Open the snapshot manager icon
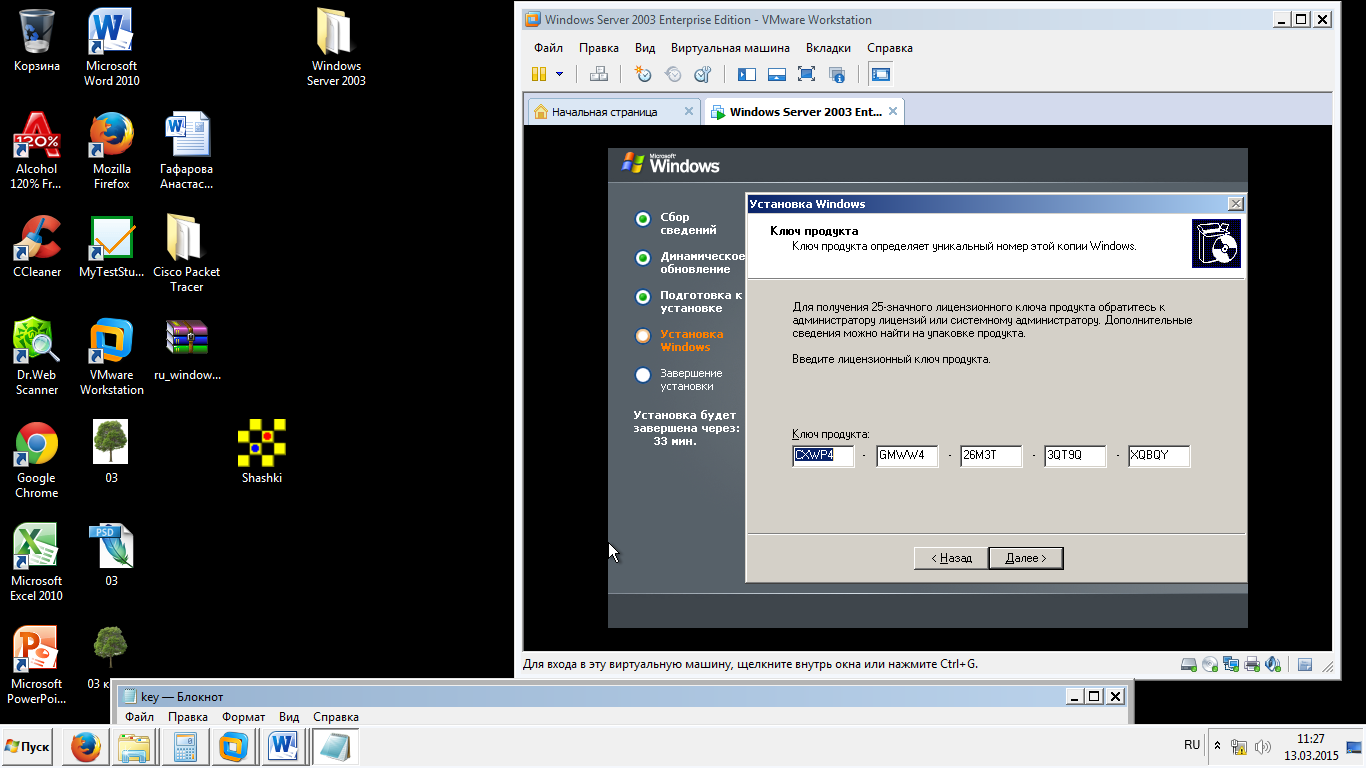This screenshot has height=768, width=1366. click(703, 74)
